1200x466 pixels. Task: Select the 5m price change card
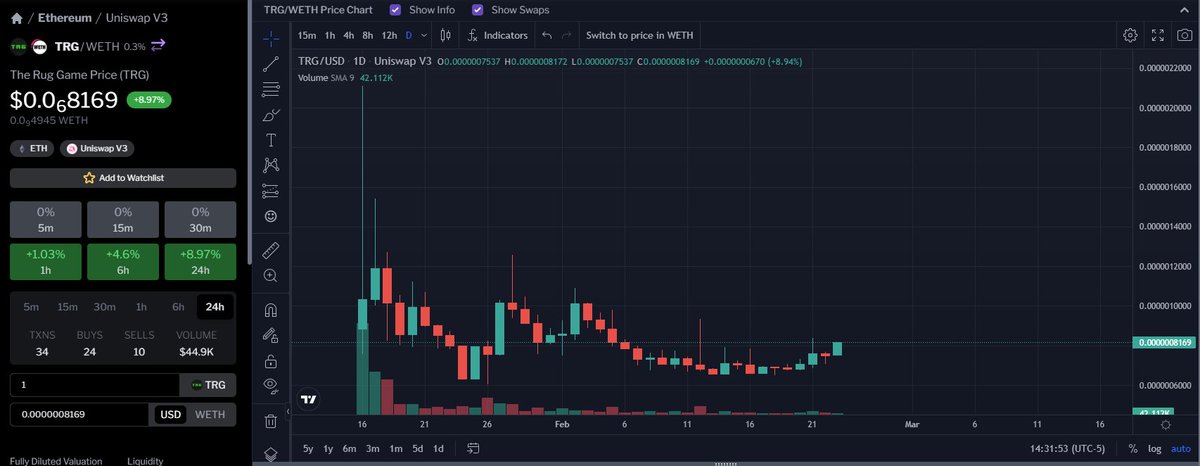pyautogui.click(x=46, y=219)
